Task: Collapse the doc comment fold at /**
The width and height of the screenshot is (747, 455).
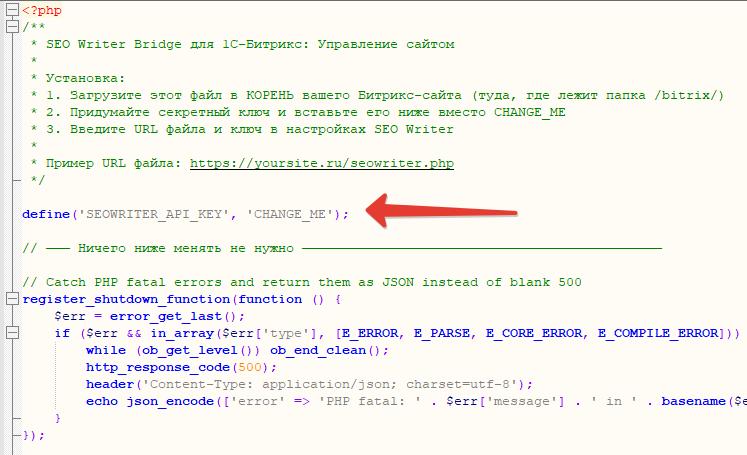Action: click(12, 27)
